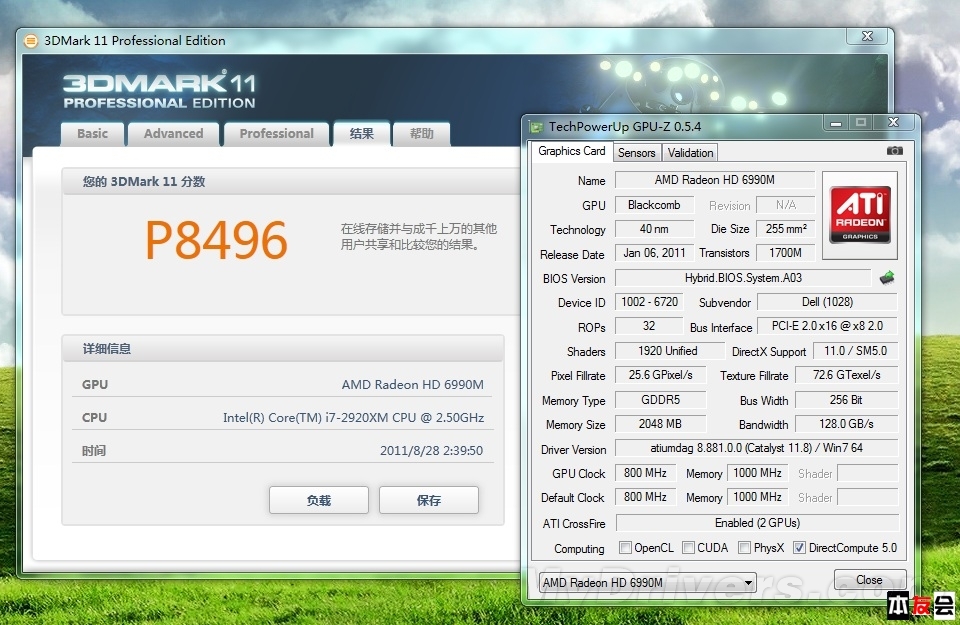Go to the Basic tab
The image size is (960, 625).
92,134
